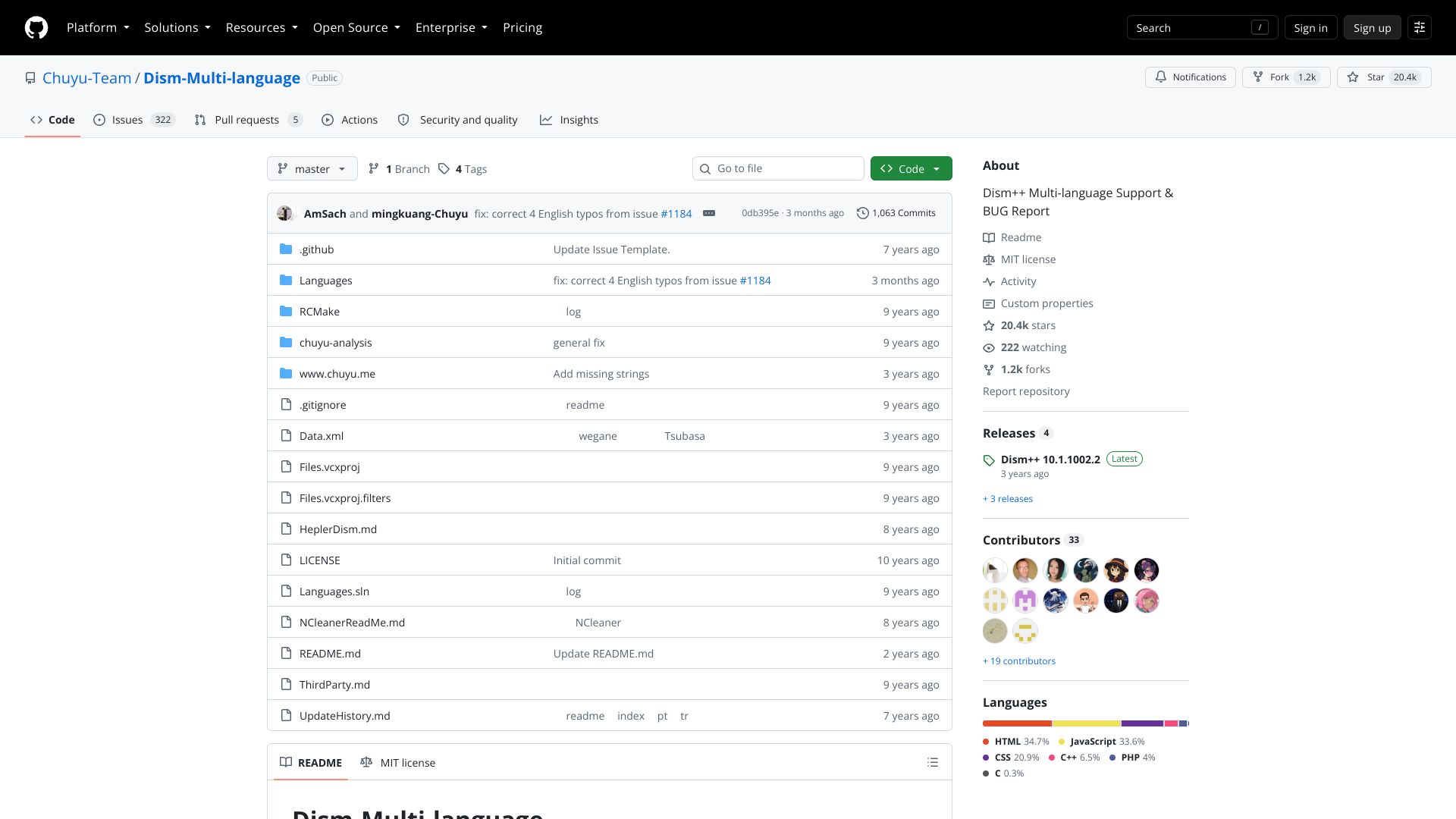Click the history clock icon beside 1,063 Commits

[x=863, y=213]
